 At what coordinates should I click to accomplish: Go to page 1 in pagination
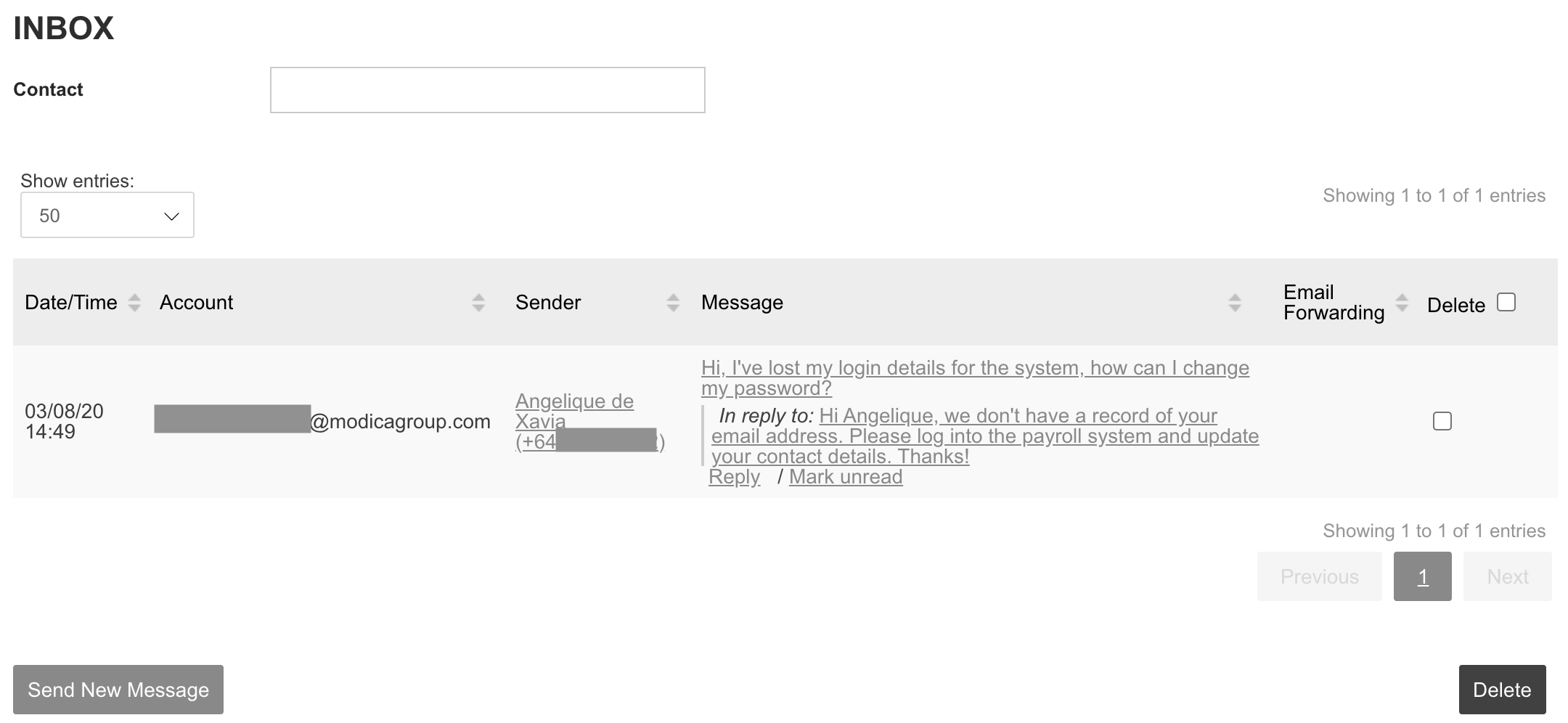point(1422,576)
